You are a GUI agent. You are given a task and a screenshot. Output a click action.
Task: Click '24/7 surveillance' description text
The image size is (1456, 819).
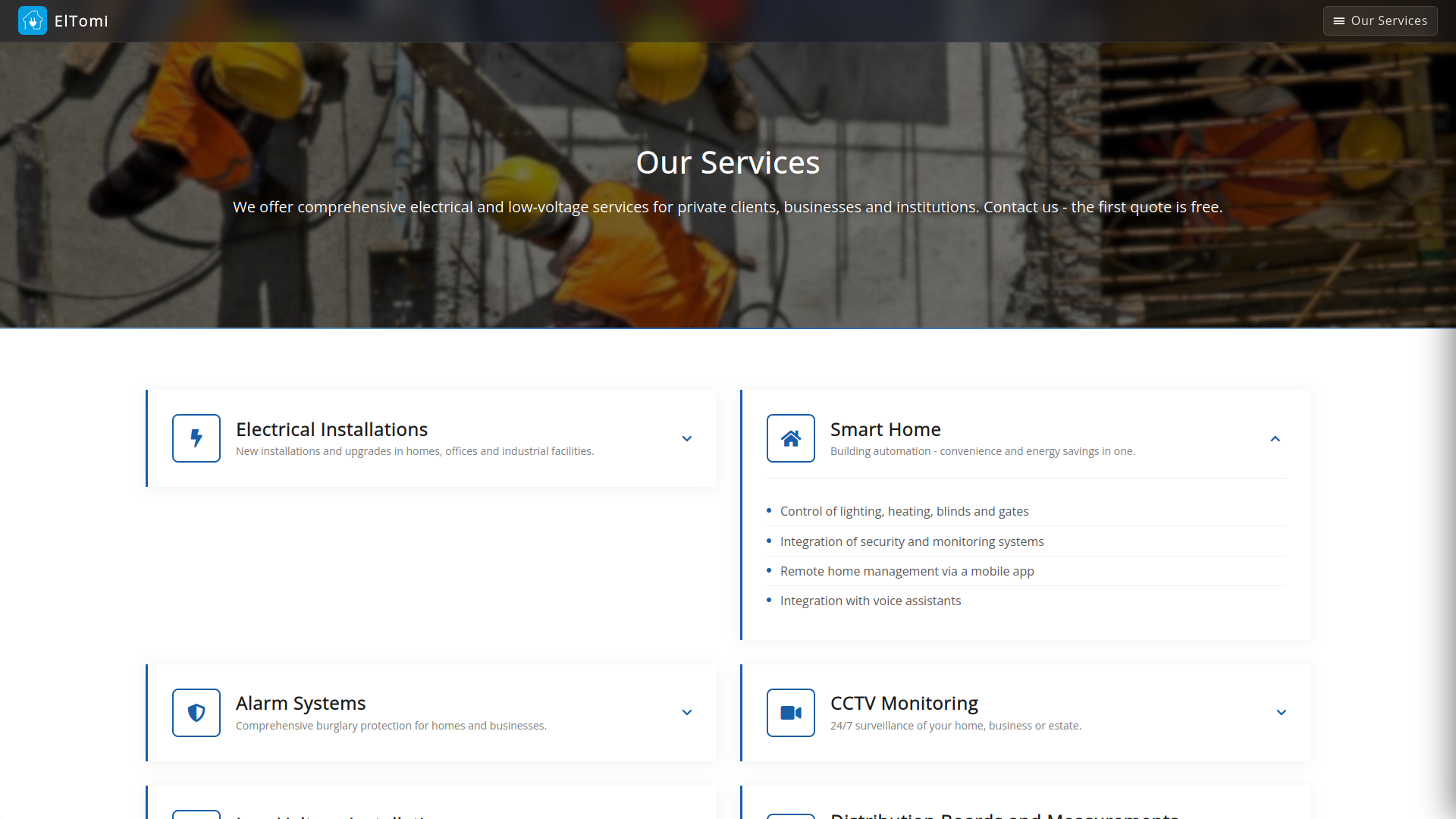click(x=955, y=726)
